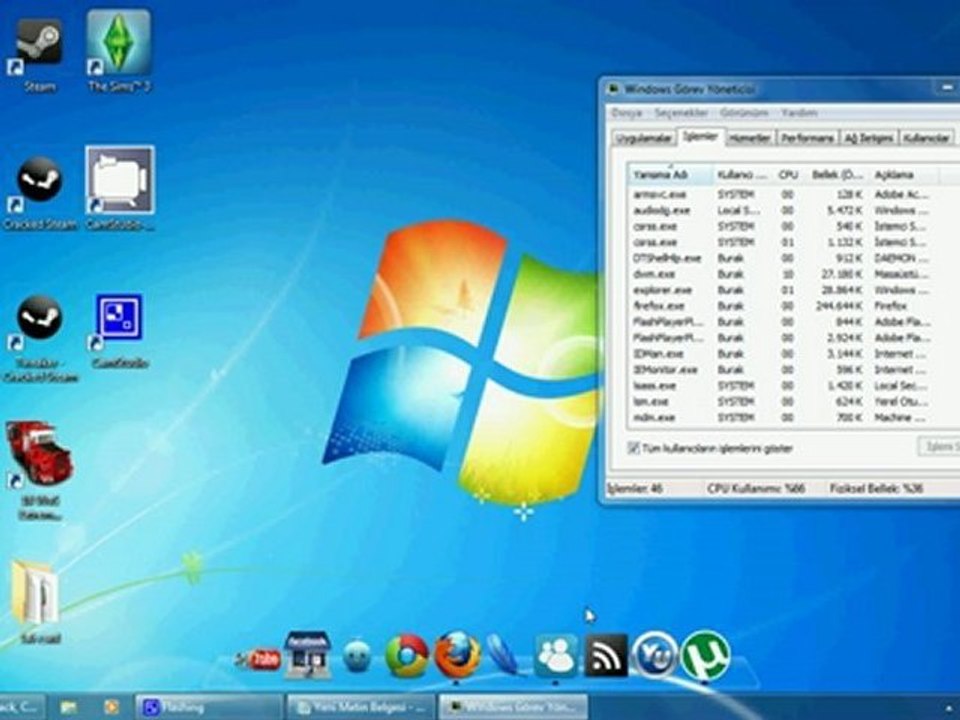The height and width of the screenshot is (720, 960).
Task: Switch to the Performans tab
Action: [x=806, y=138]
